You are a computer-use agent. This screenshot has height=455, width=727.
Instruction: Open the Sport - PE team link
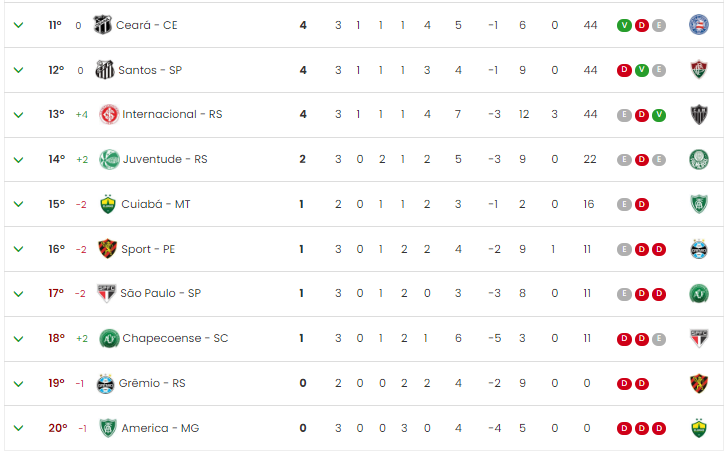(148, 249)
